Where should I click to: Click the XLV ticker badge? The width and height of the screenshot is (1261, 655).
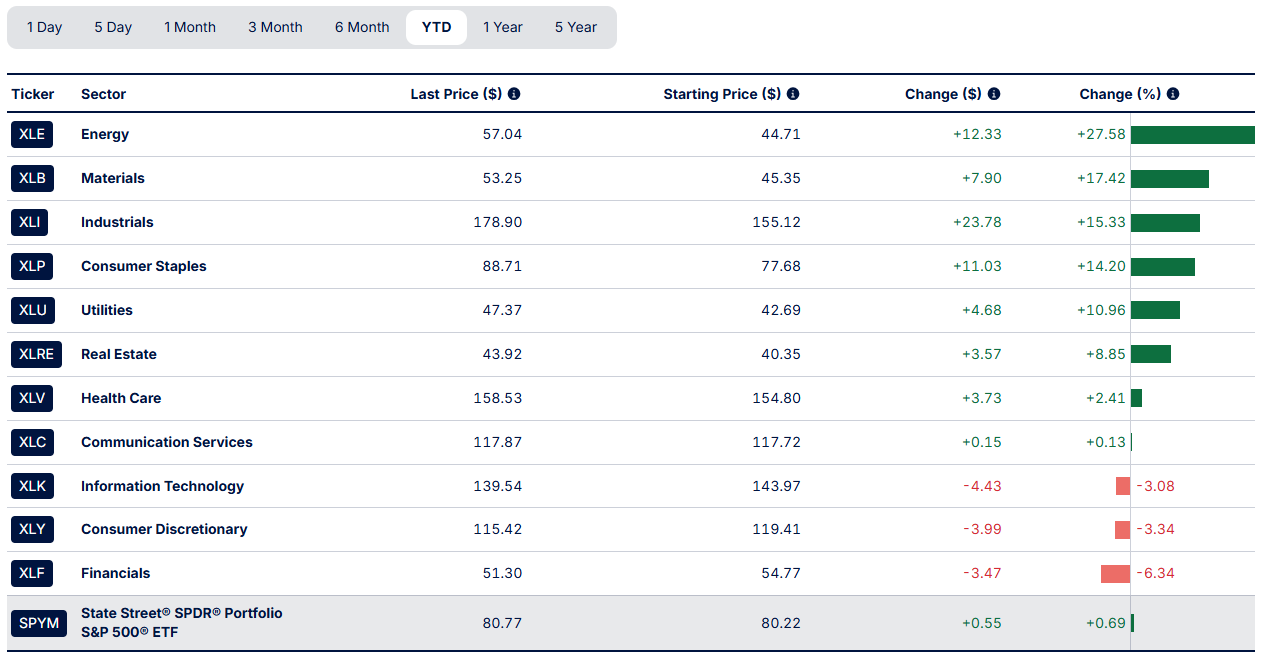(x=32, y=398)
